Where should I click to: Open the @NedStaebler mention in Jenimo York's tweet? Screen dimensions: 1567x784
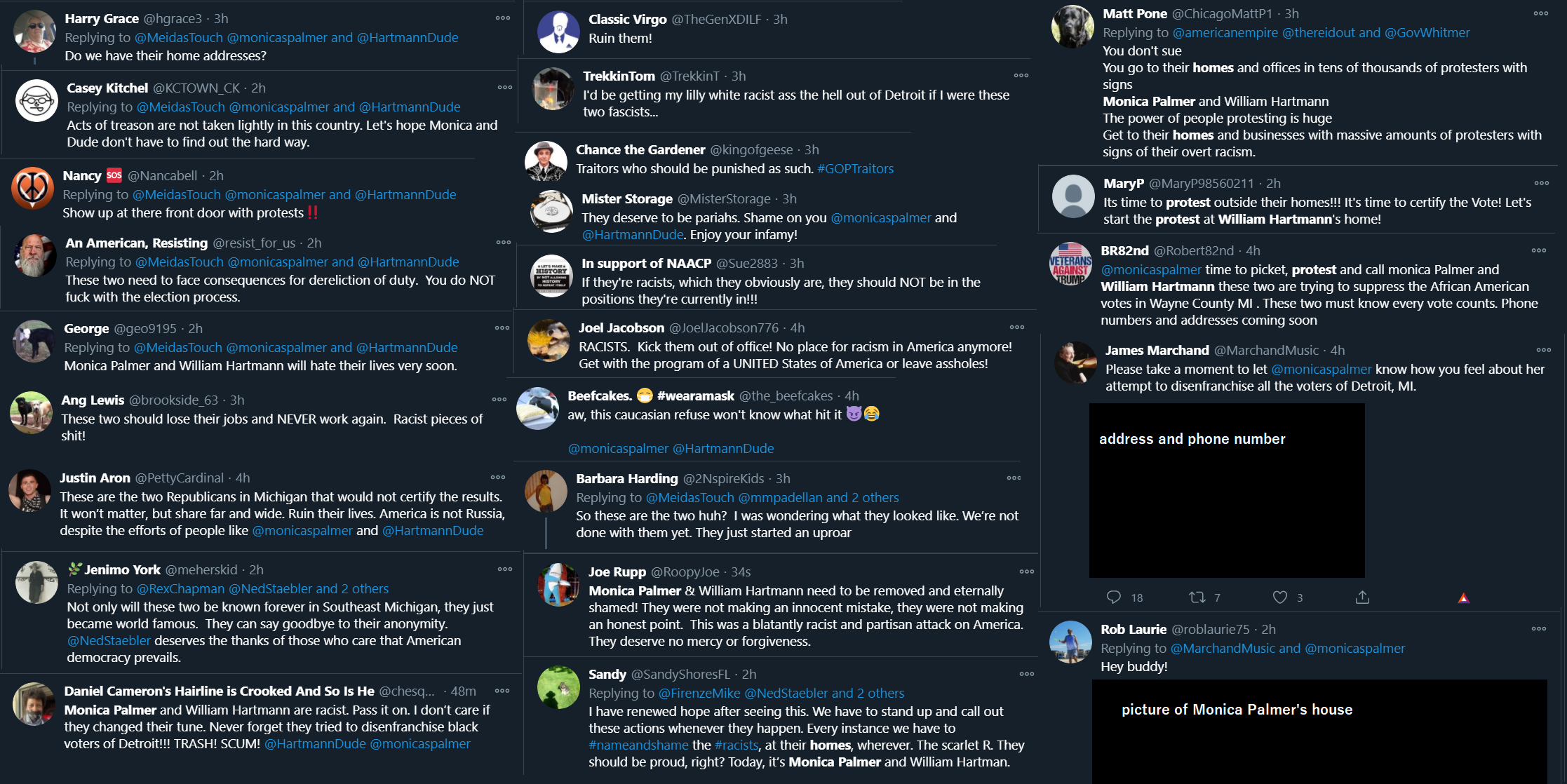[x=109, y=641]
